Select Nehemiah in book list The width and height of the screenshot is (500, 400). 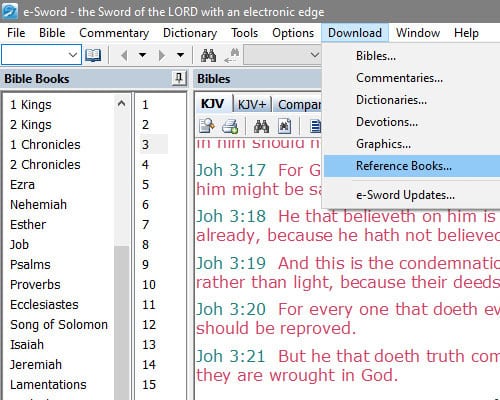(x=38, y=205)
